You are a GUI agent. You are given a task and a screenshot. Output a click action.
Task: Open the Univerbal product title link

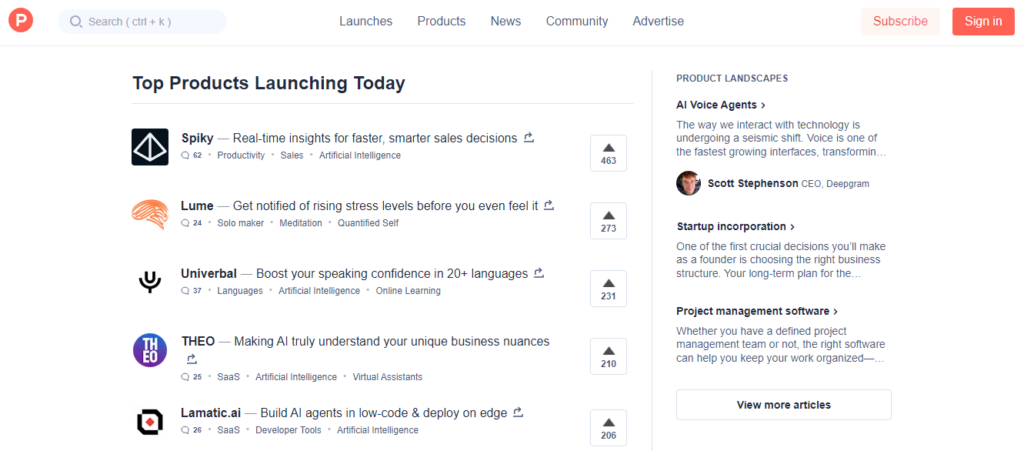coord(209,274)
